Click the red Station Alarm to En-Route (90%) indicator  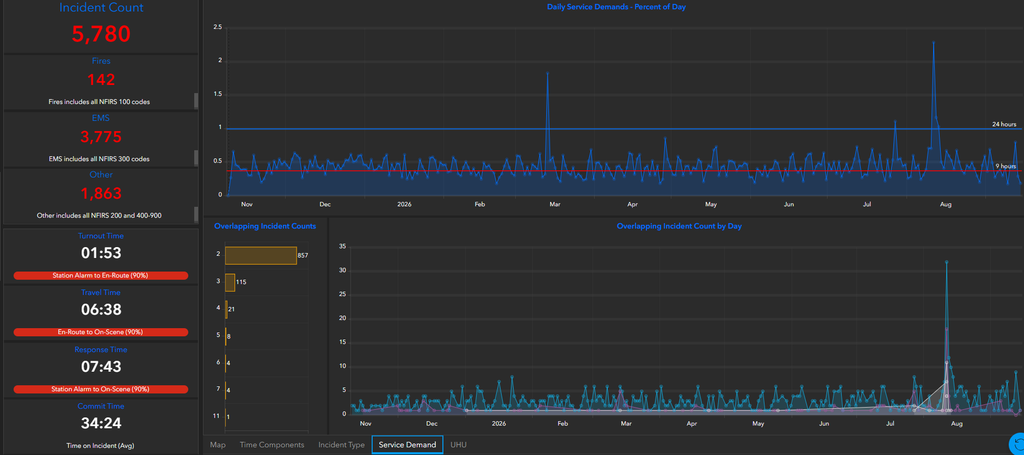[x=101, y=275]
